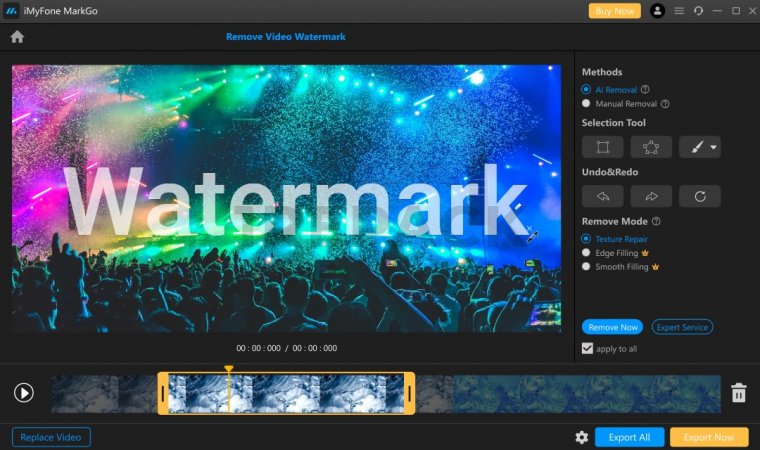Choose Edge Filling remove mode
Image resolution: width=760 pixels, height=450 pixels.
(x=587, y=253)
